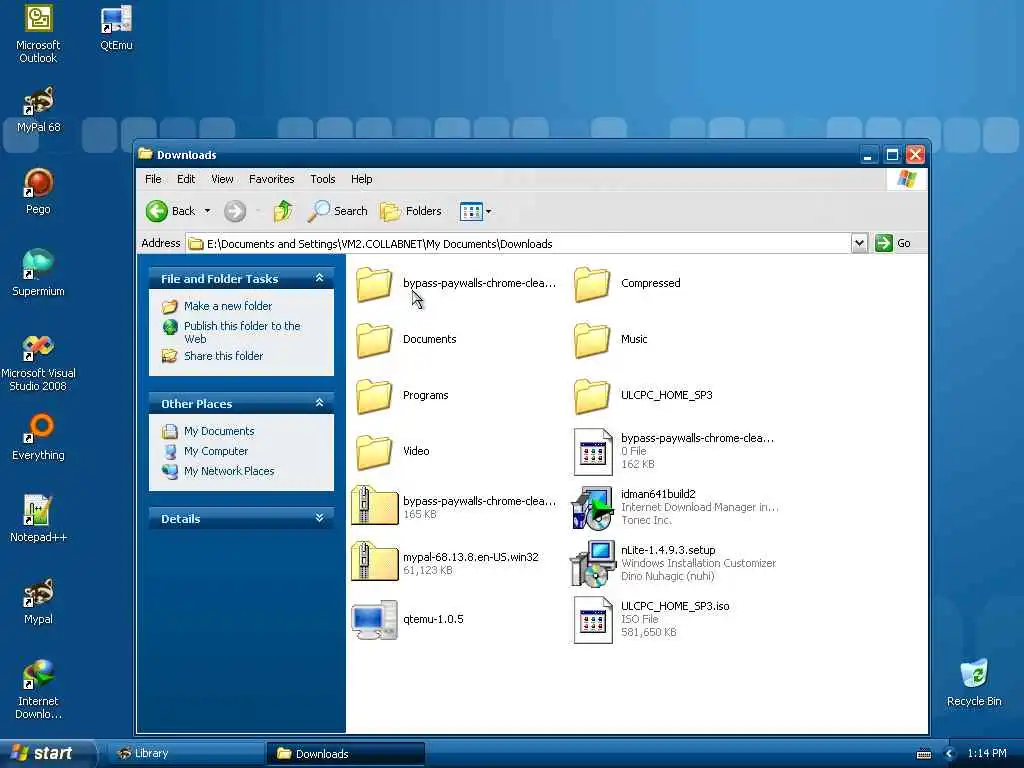Select the idman641build2 installer

pyautogui.click(x=675, y=507)
